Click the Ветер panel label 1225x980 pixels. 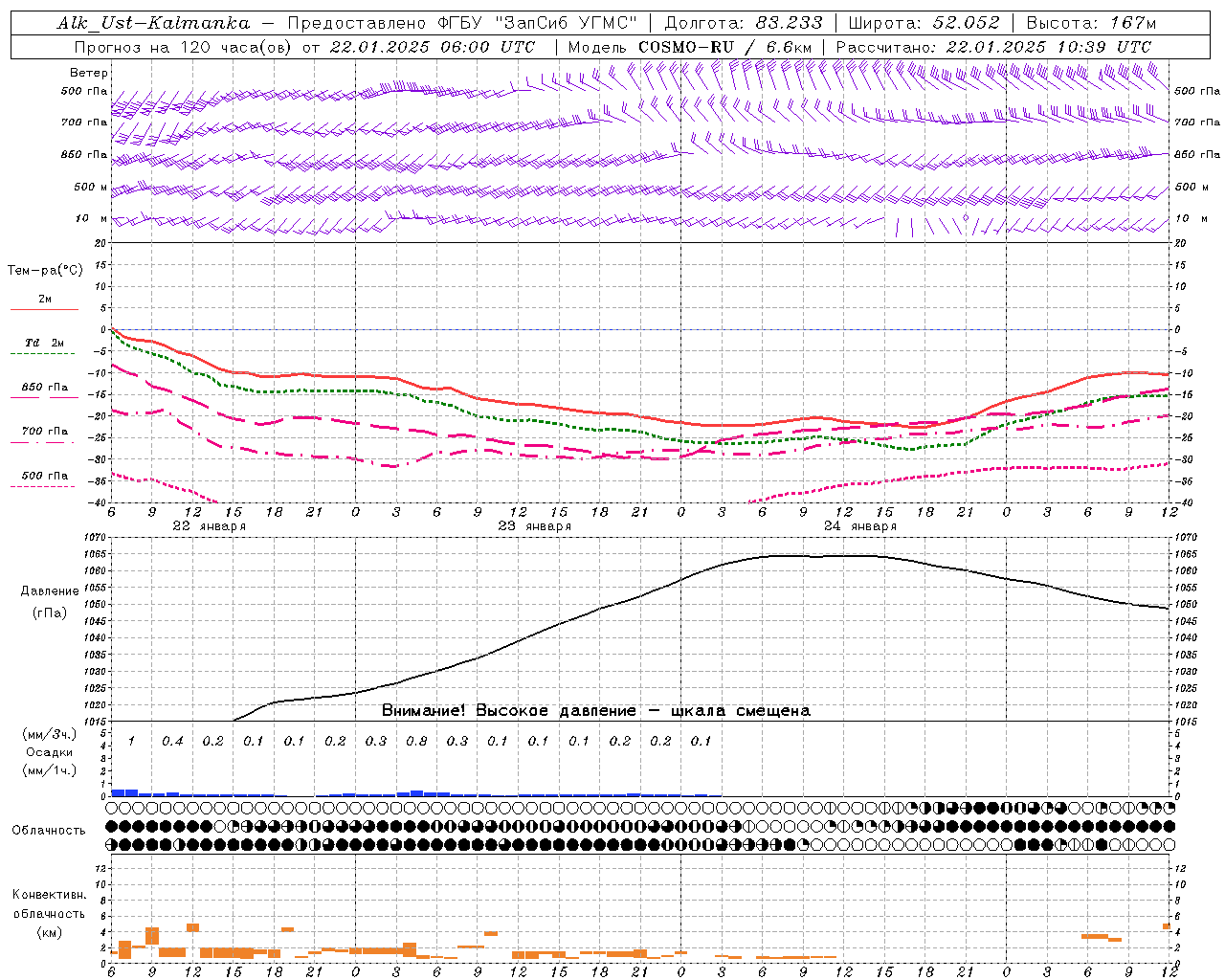89,73
